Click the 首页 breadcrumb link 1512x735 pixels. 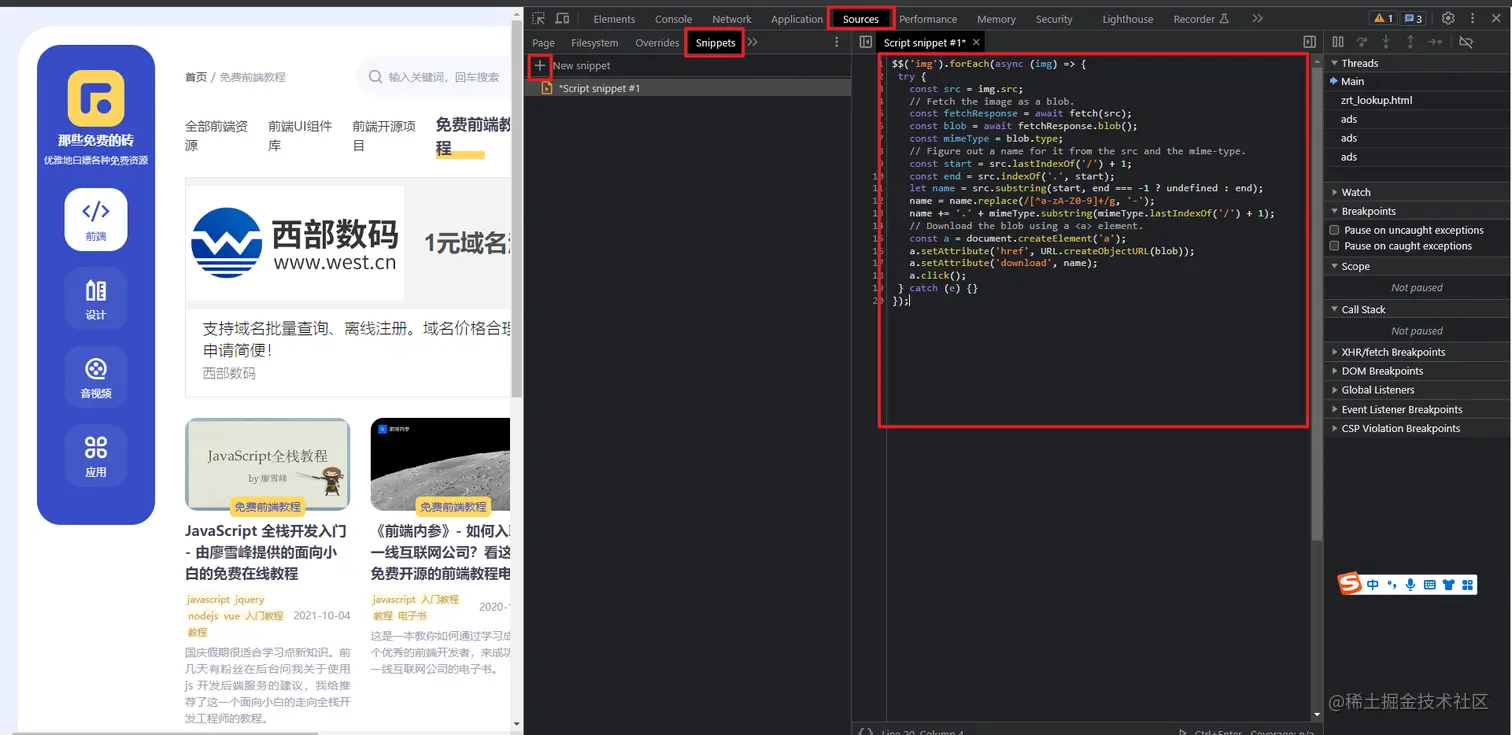point(196,77)
